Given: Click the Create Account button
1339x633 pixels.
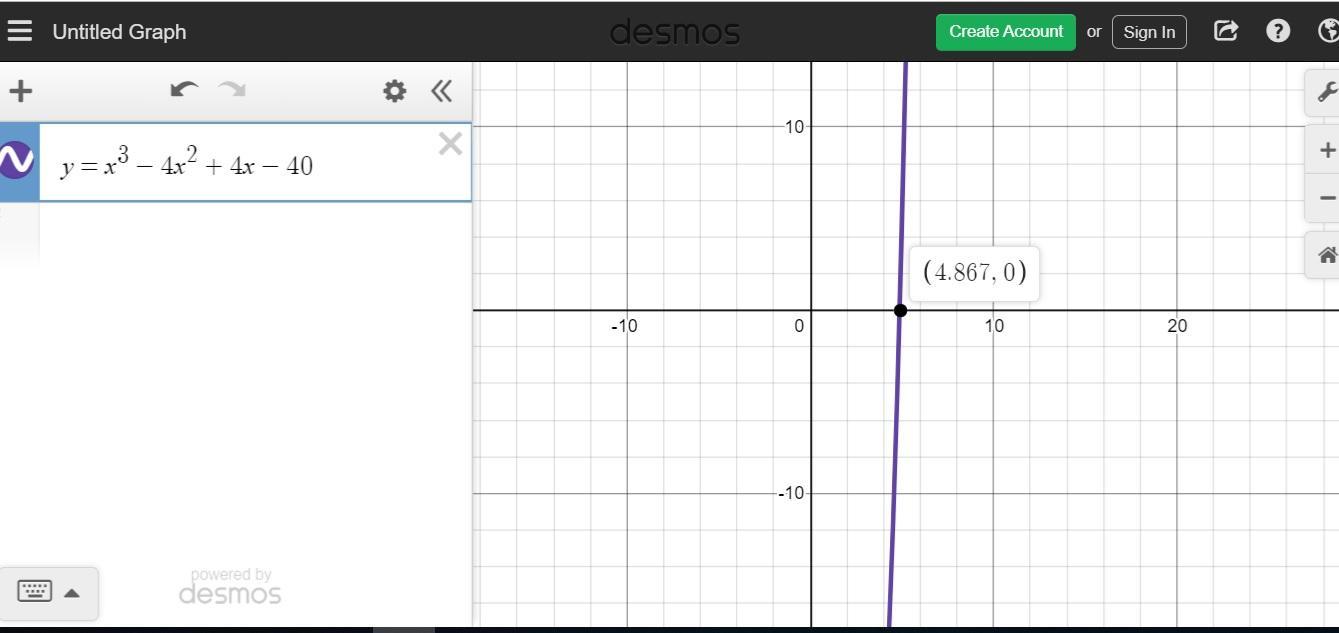Looking at the screenshot, I should point(1005,31).
